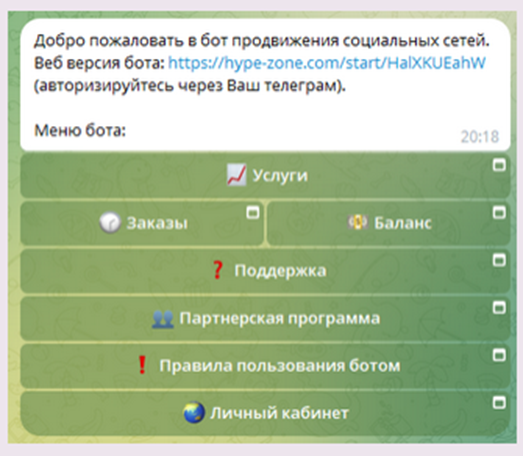Click the web-app icon on Личный кабинет
The image size is (523, 456).
click(499, 403)
